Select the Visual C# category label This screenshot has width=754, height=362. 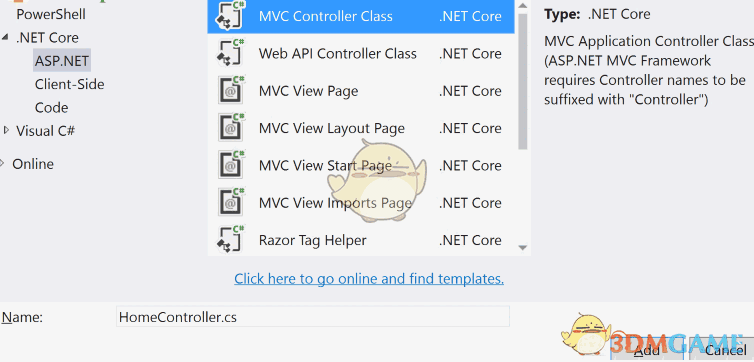click(46, 130)
